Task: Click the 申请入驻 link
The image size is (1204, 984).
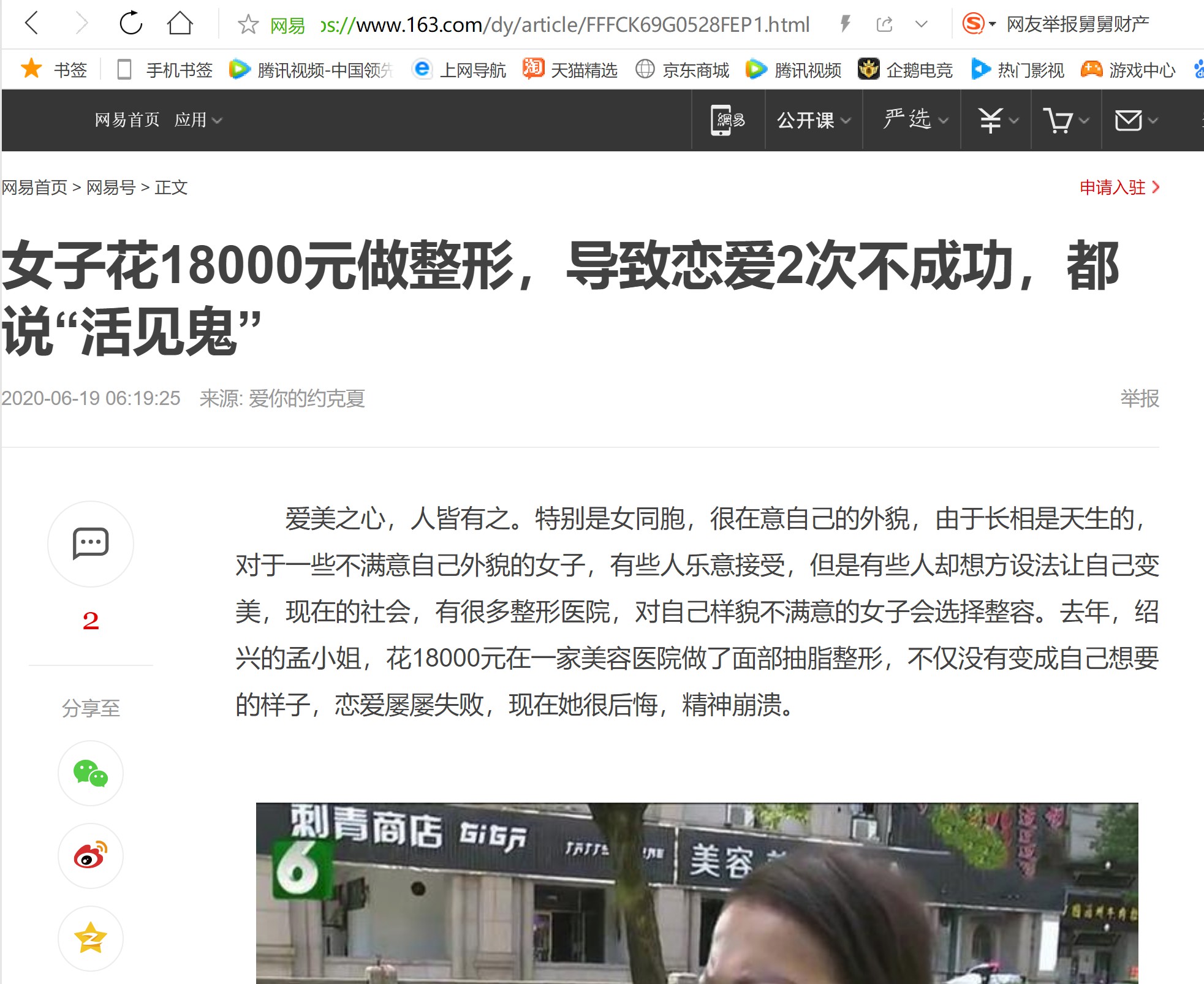Action: pos(1119,187)
